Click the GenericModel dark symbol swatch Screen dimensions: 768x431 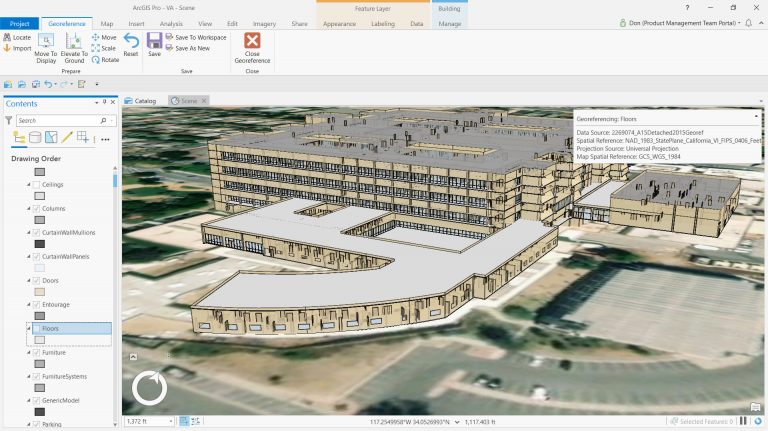tap(40, 412)
